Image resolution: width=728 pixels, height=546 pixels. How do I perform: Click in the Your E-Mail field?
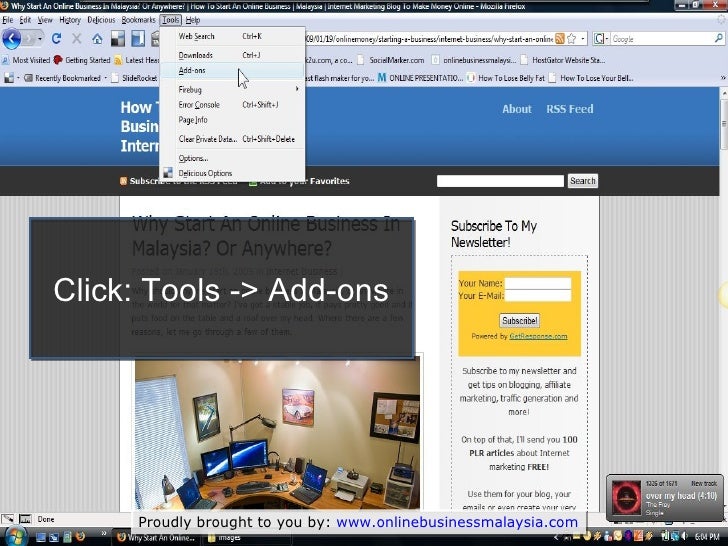(538, 295)
